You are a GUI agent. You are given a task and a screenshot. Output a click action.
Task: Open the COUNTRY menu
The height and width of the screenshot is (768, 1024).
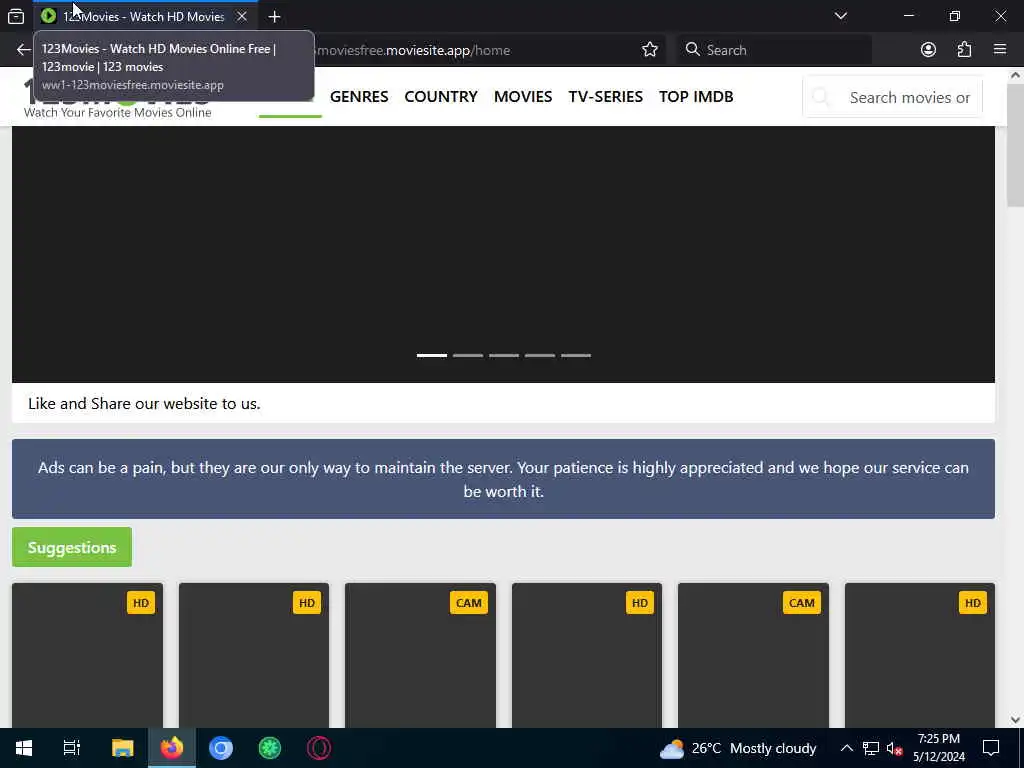pos(441,97)
